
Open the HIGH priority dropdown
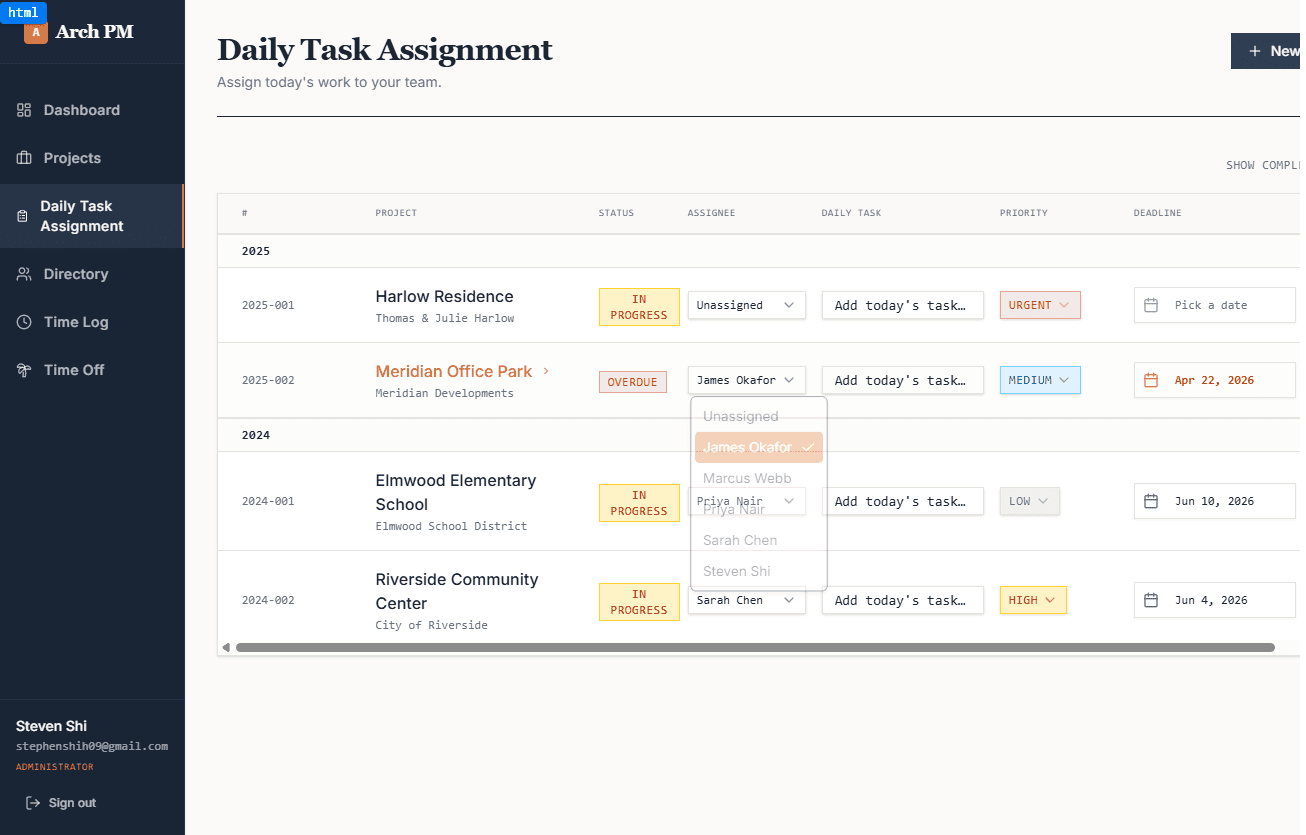point(1033,600)
